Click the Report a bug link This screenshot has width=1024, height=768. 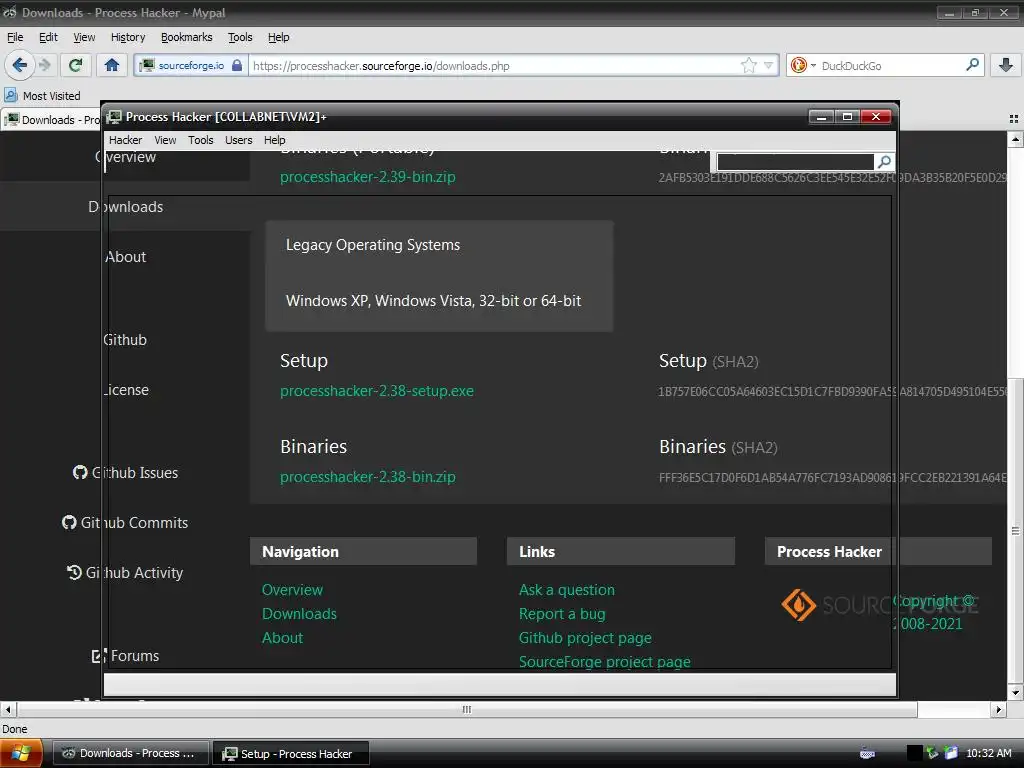[562, 614]
